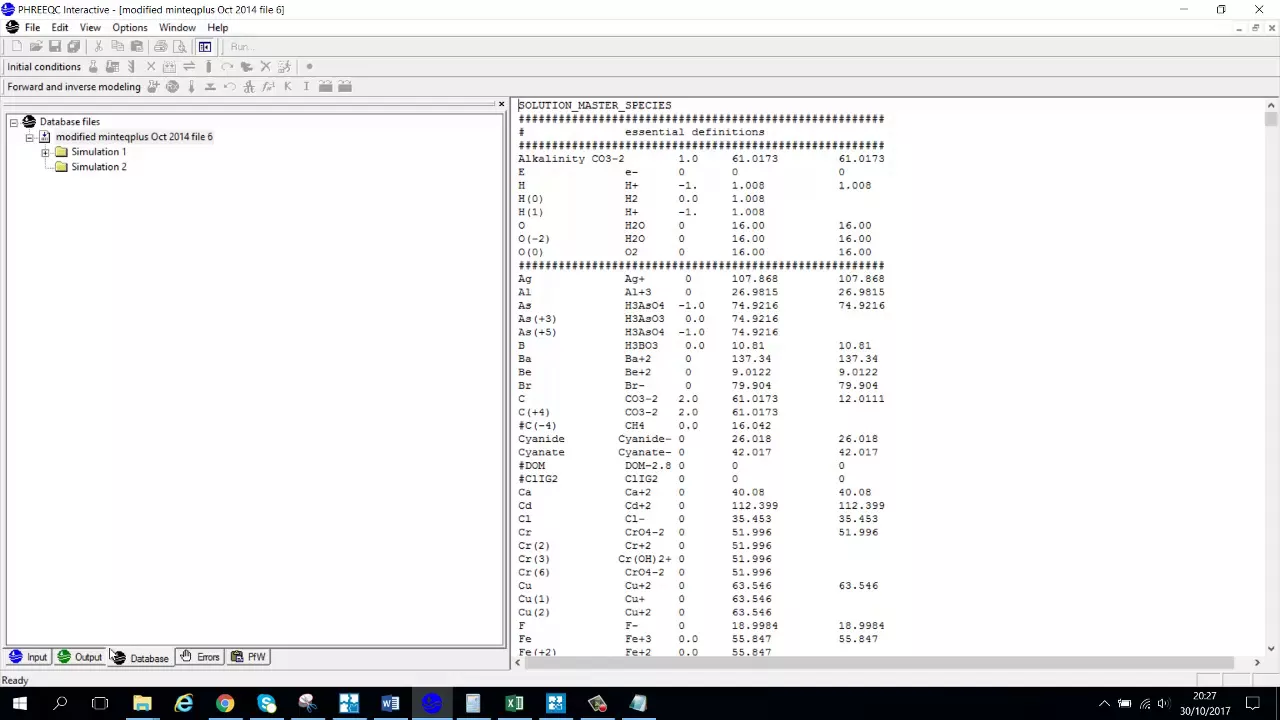
Task: Select the Database files root item
Action: coord(69,122)
